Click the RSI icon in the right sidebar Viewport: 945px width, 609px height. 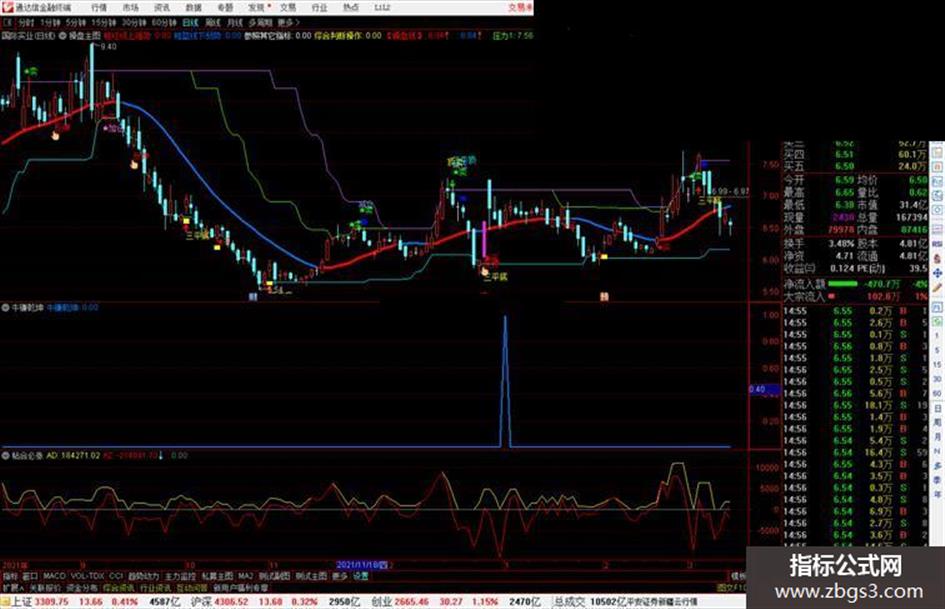coord(937,242)
